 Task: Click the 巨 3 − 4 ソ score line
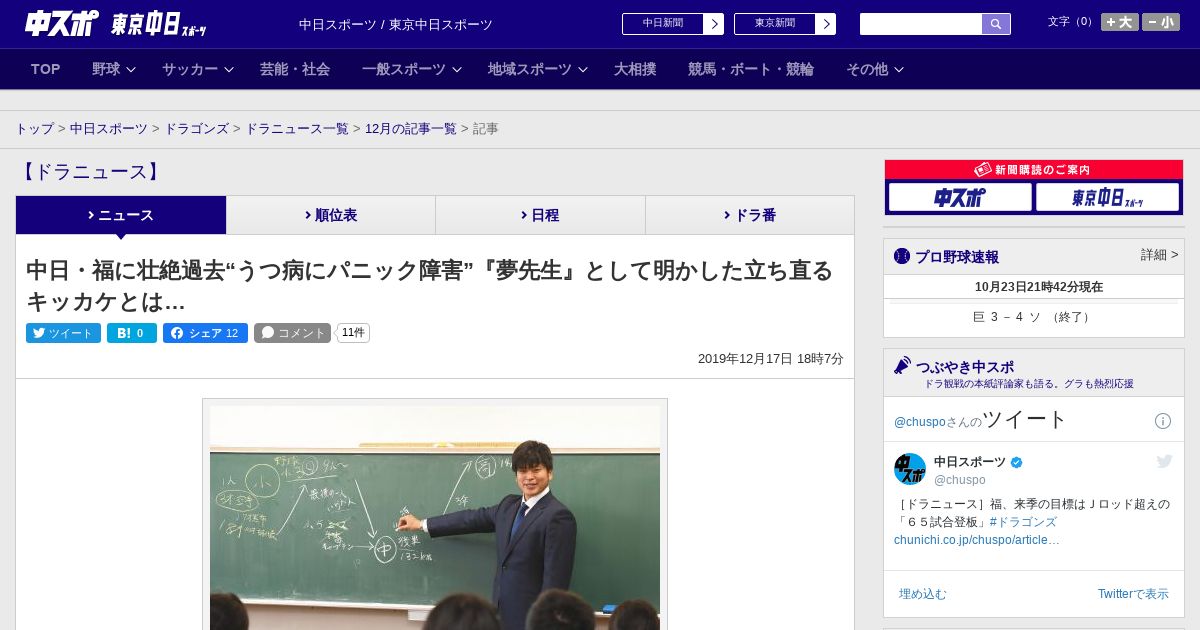tap(1033, 317)
